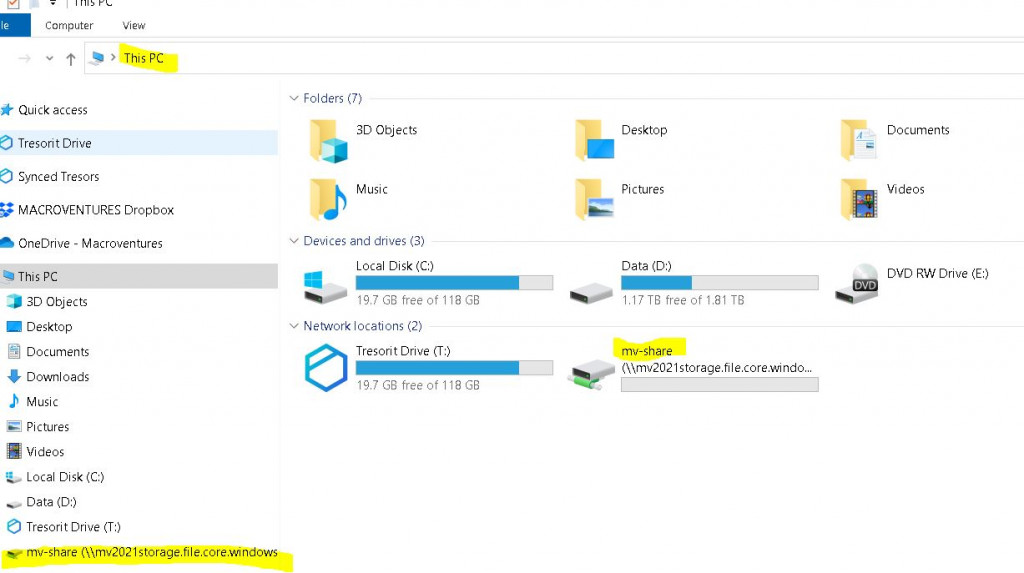Click the Tresorit Drive (T:) capacity bar
This screenshot has width=1024, height=573.
click(455, 368)
